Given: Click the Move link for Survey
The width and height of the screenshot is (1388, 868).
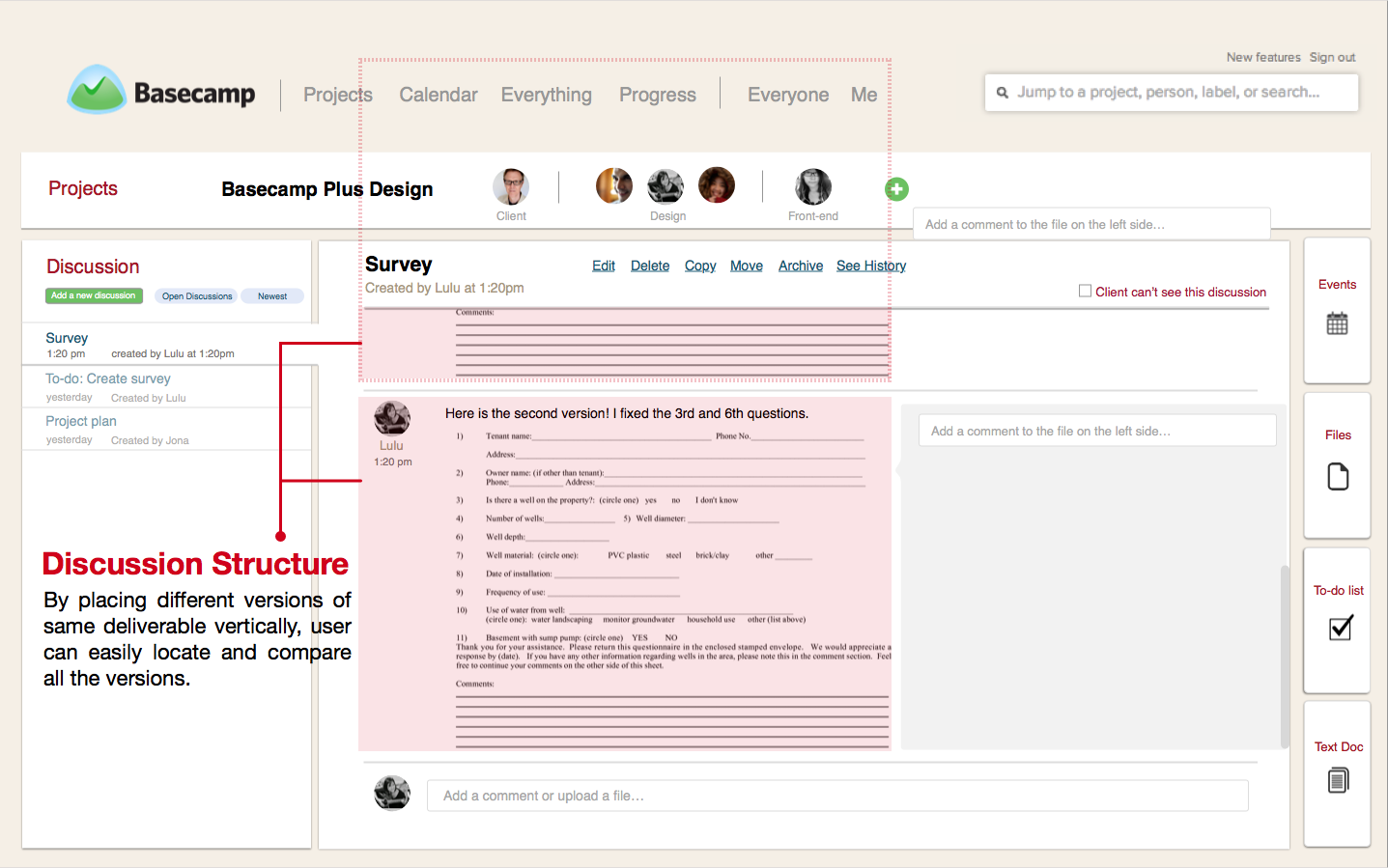Looking at the screenshot, I should 747,266.
